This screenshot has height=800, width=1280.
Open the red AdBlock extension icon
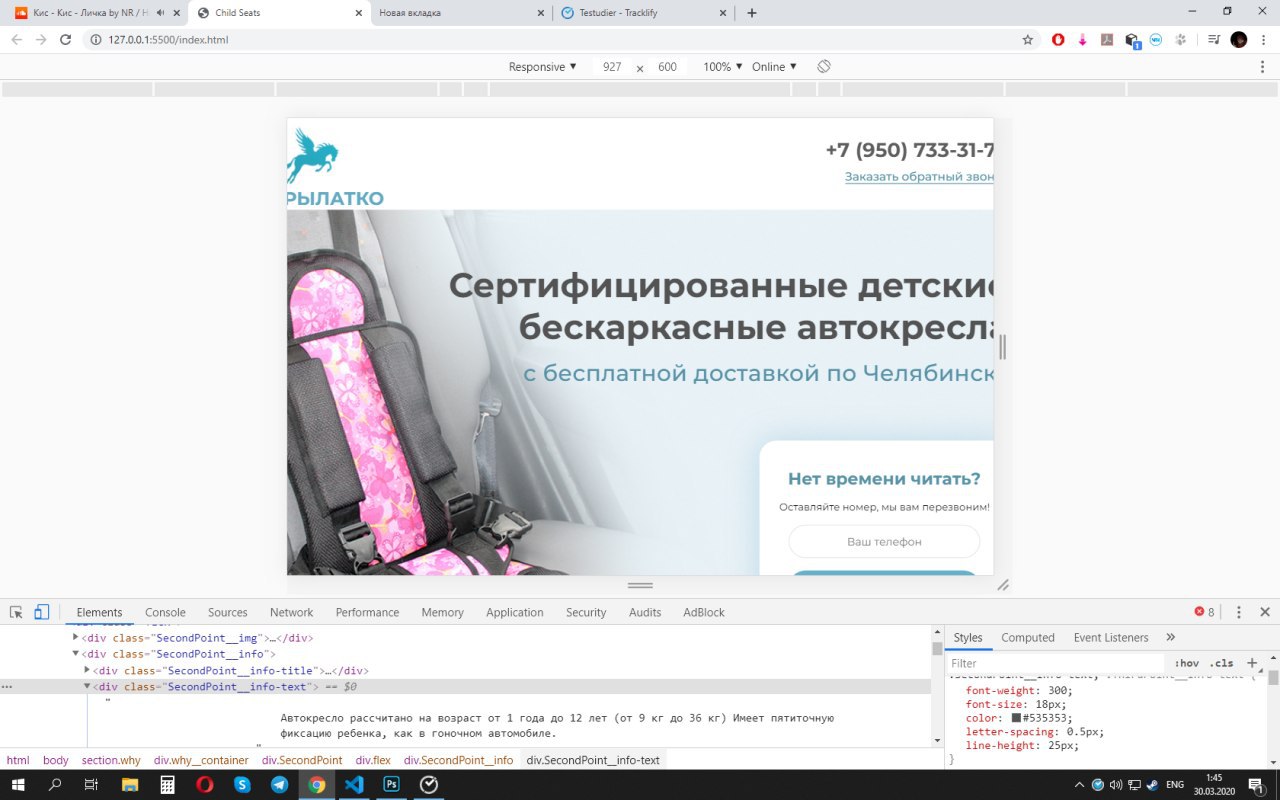point(1058,39)
